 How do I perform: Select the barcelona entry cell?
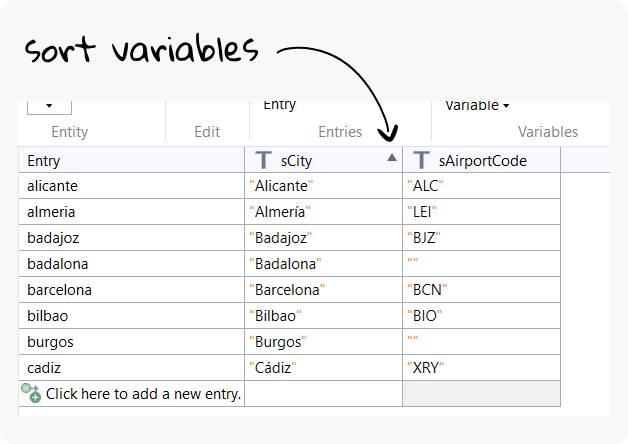click(130, 290)
